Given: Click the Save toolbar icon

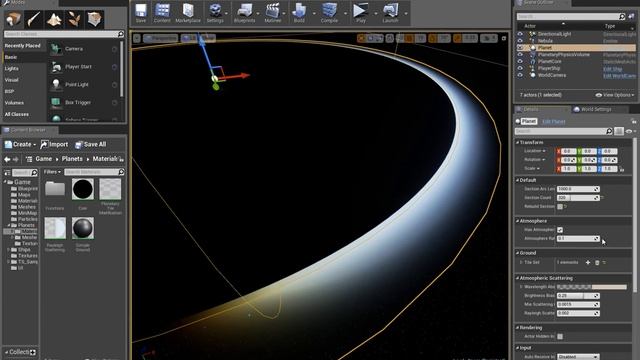Looking at the screenshot, I should tap(141, 13).
